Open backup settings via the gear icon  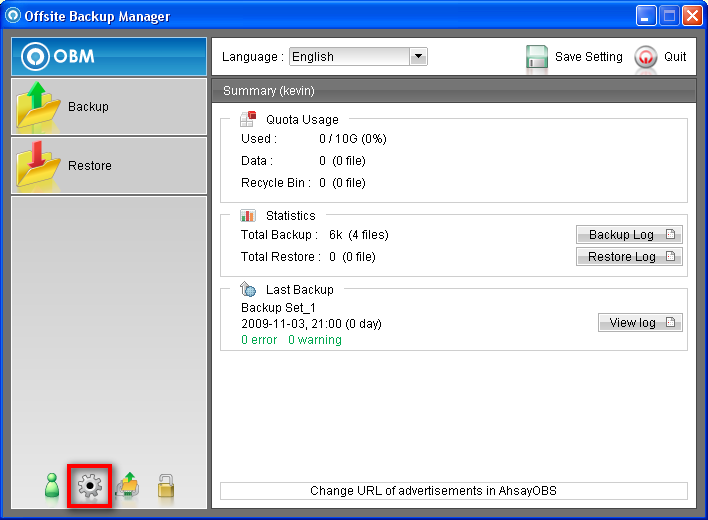(x=90, y=486)
